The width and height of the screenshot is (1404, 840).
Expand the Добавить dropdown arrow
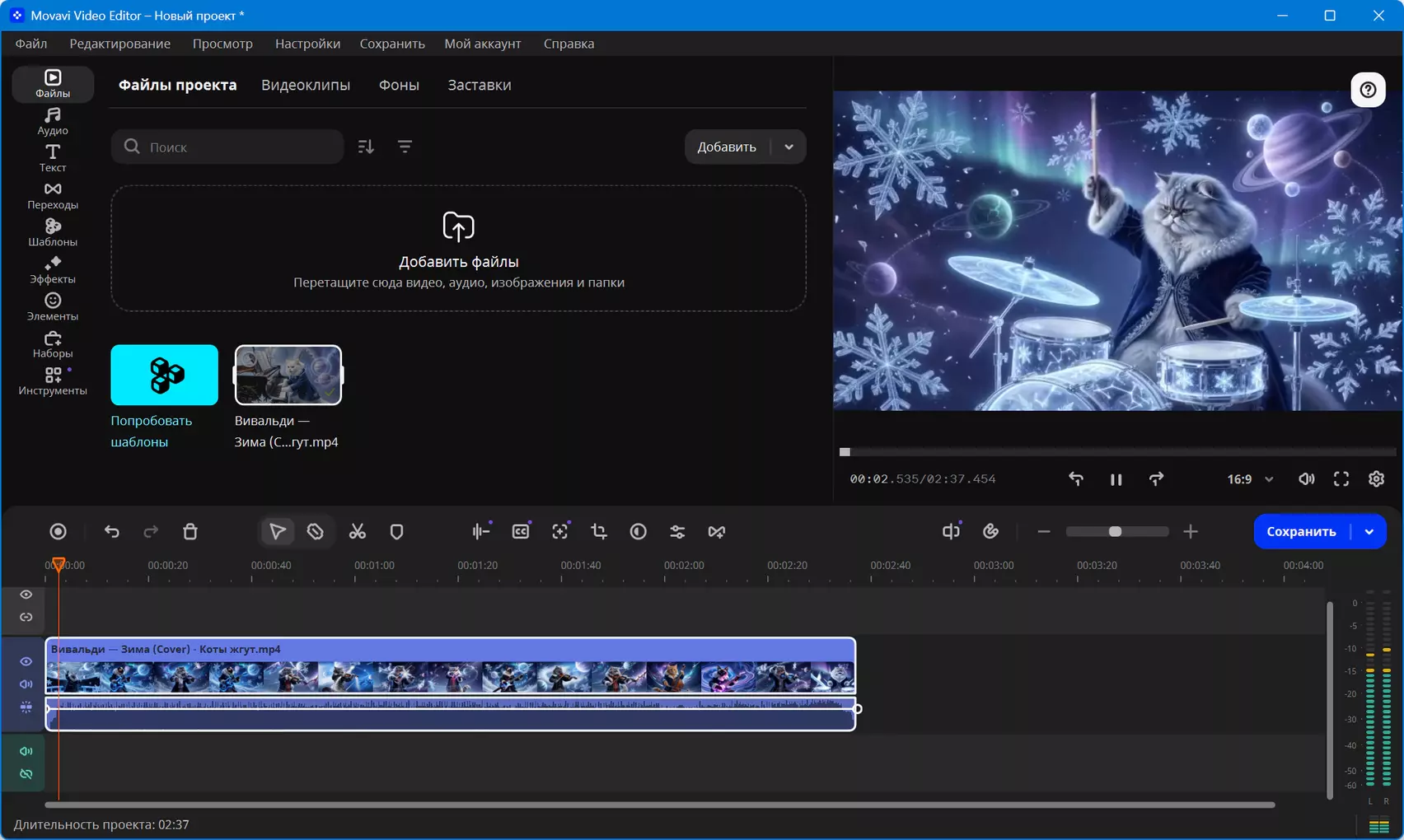coord(789,147)
